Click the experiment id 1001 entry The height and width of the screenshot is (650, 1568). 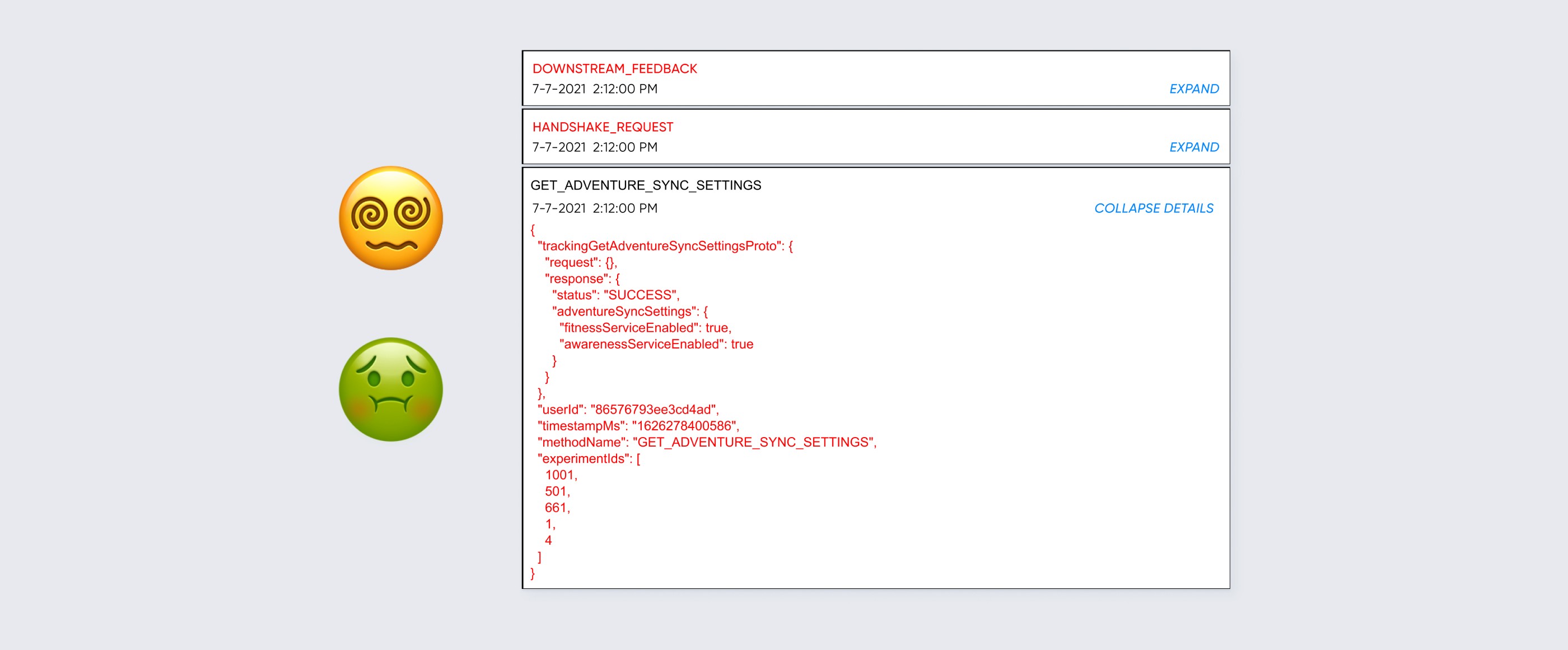point(560,476)
